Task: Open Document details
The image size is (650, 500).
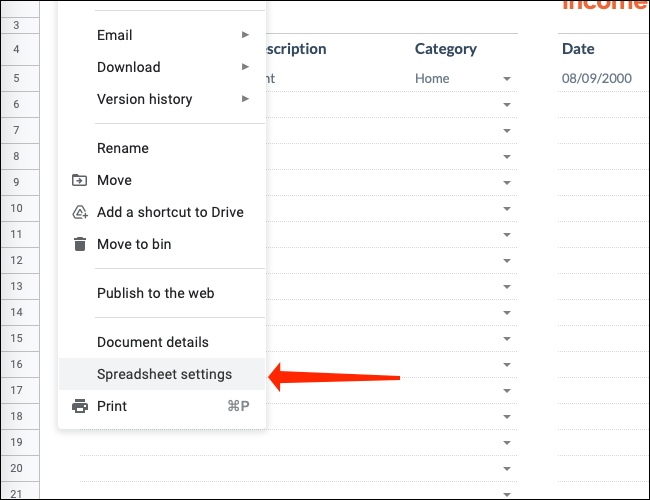Action: point(153,342)
